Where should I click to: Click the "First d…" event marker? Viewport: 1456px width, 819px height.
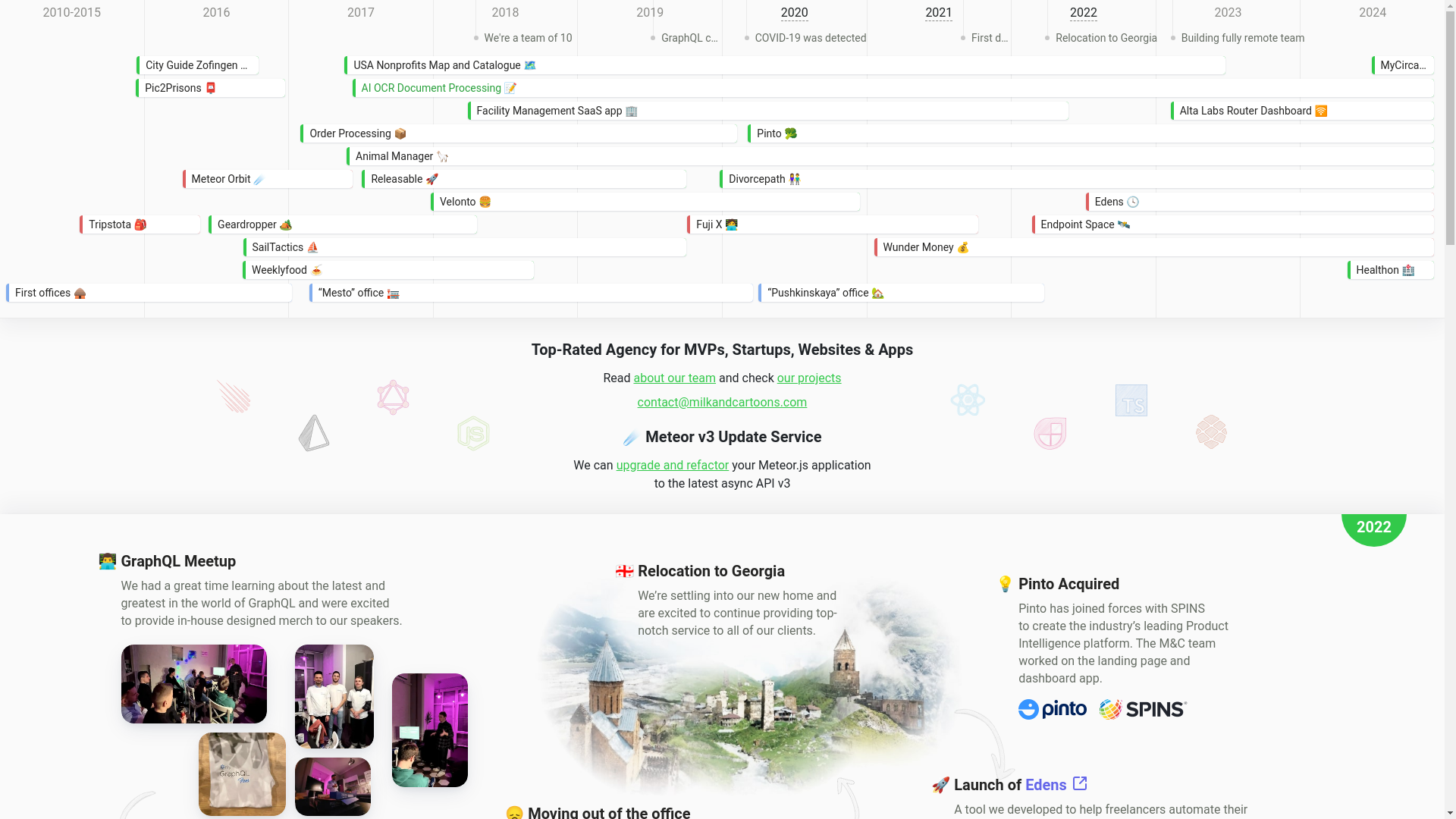985,38
